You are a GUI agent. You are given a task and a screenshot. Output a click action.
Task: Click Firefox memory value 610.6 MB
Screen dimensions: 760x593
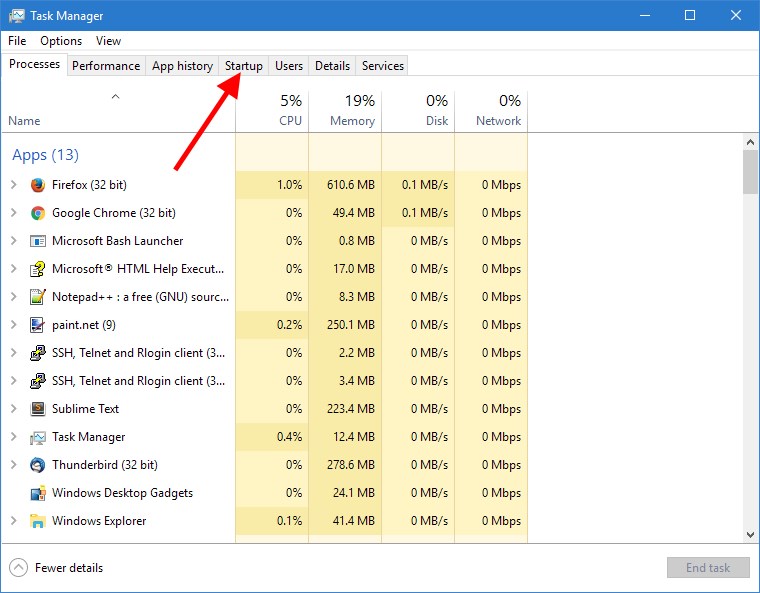pos(350,185)
